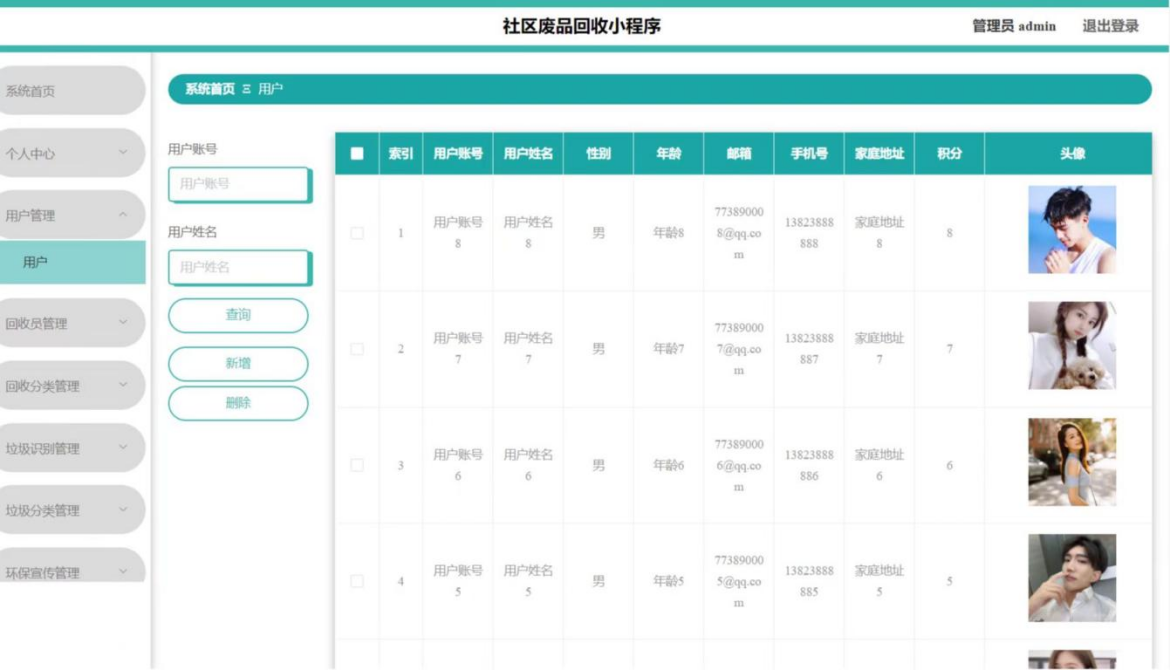
Task: Tick checkbox for row with index 3
Action: pyautogui.click(x=357, y=466)
